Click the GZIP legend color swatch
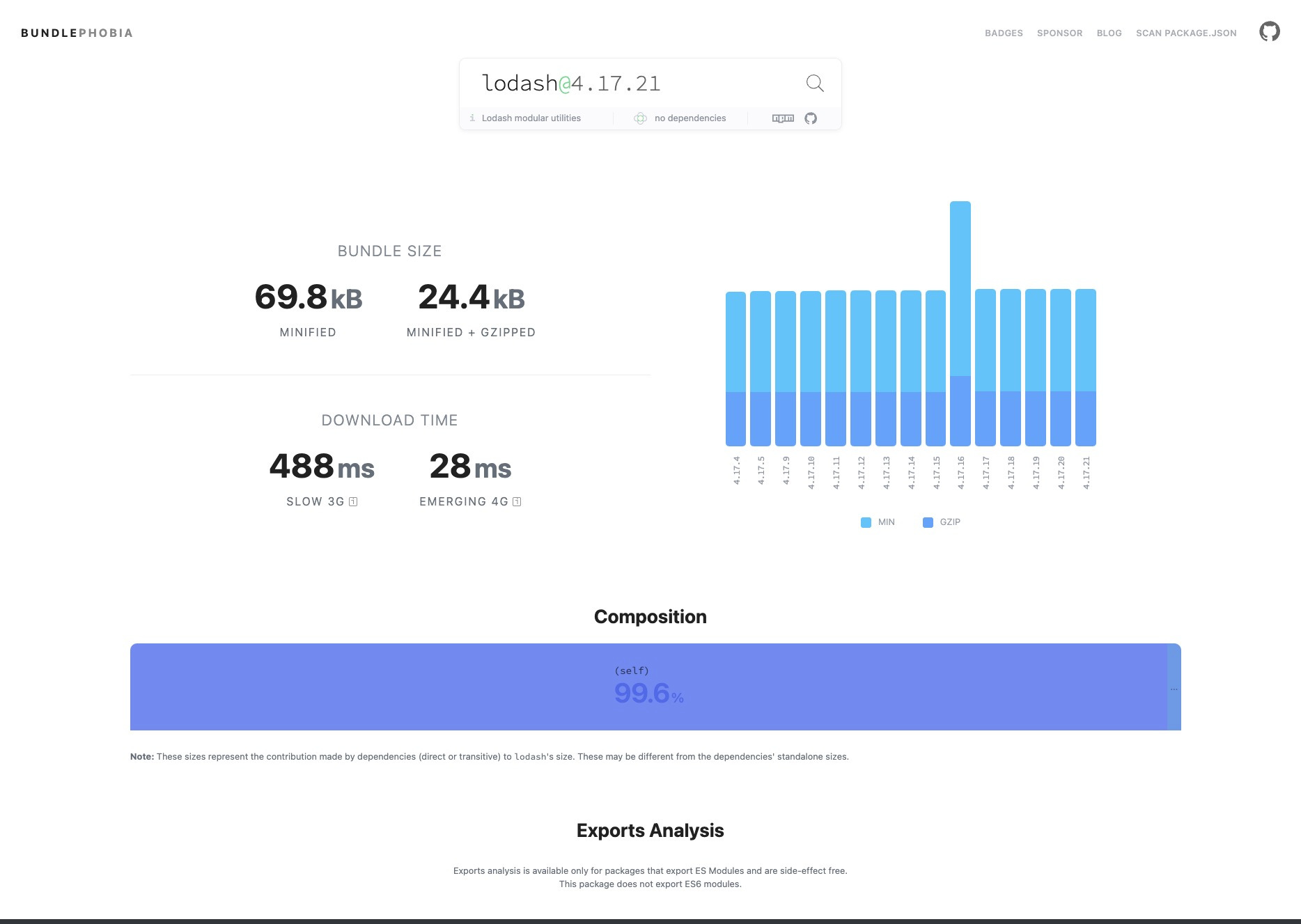The width and height of the screenshot is (1301, 924). coord(928,522)
